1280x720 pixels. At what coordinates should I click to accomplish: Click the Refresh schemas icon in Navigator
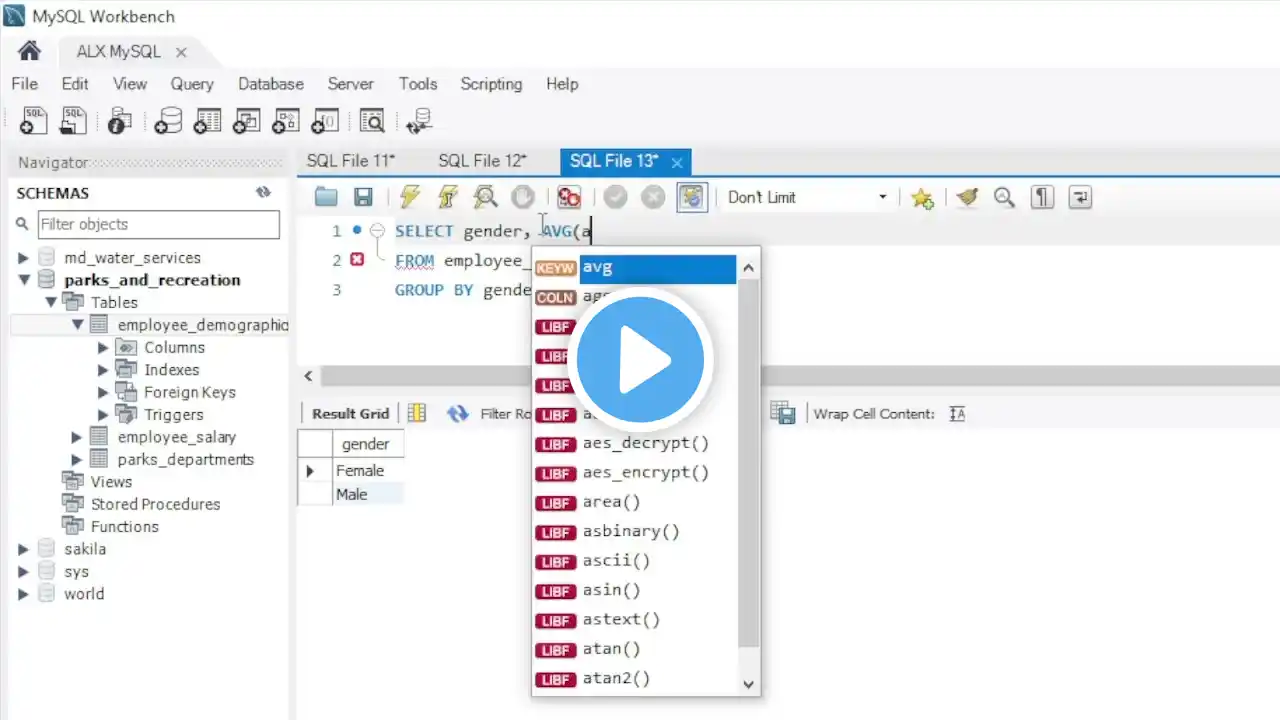pos(263,193)
